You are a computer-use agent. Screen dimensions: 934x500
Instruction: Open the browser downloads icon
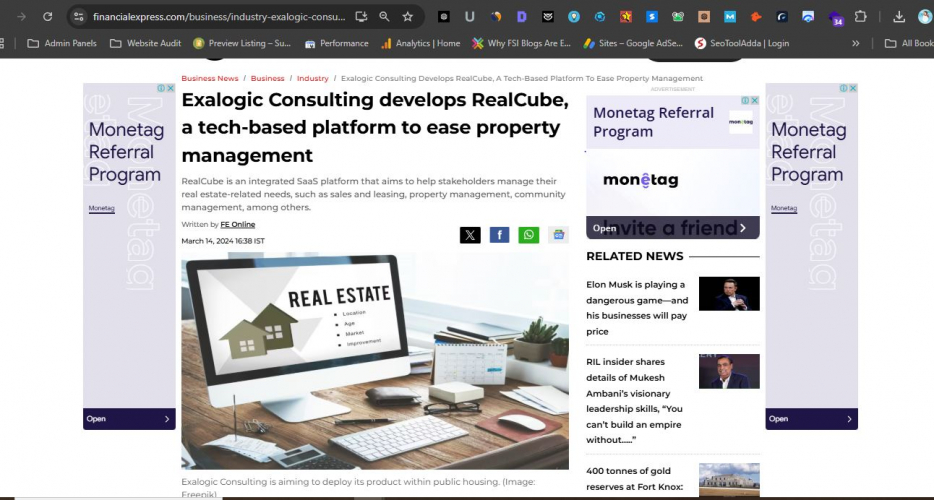tap(899, 17)
